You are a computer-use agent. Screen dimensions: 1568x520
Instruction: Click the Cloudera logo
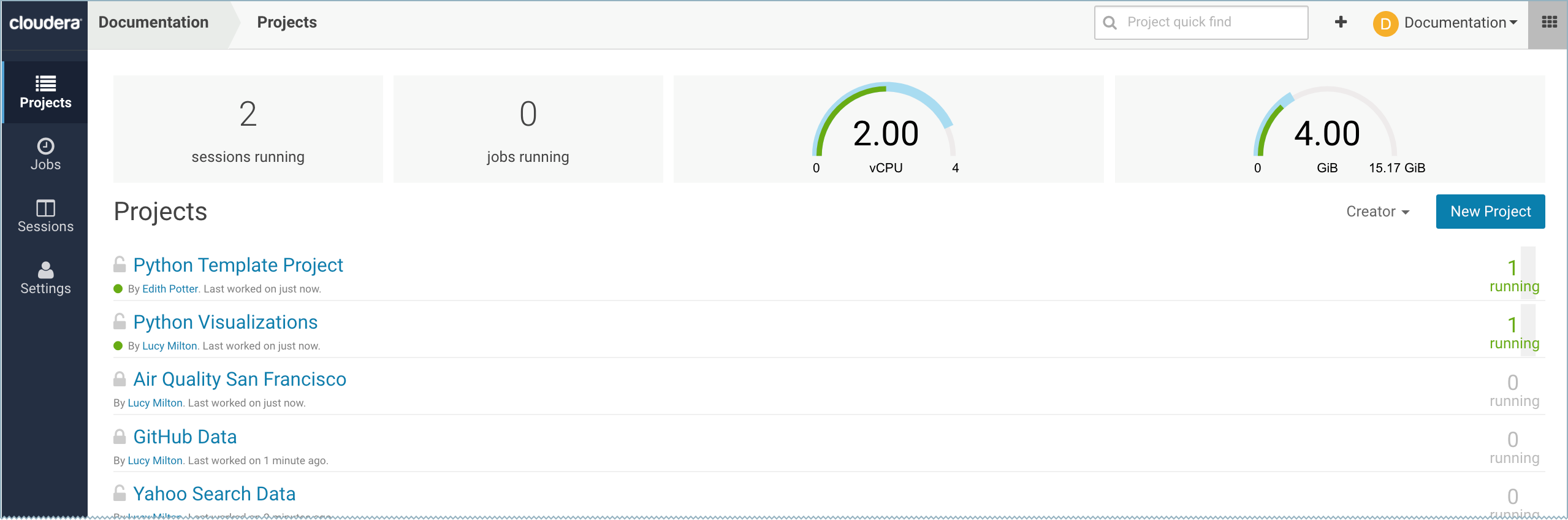[x=45, y=23]
